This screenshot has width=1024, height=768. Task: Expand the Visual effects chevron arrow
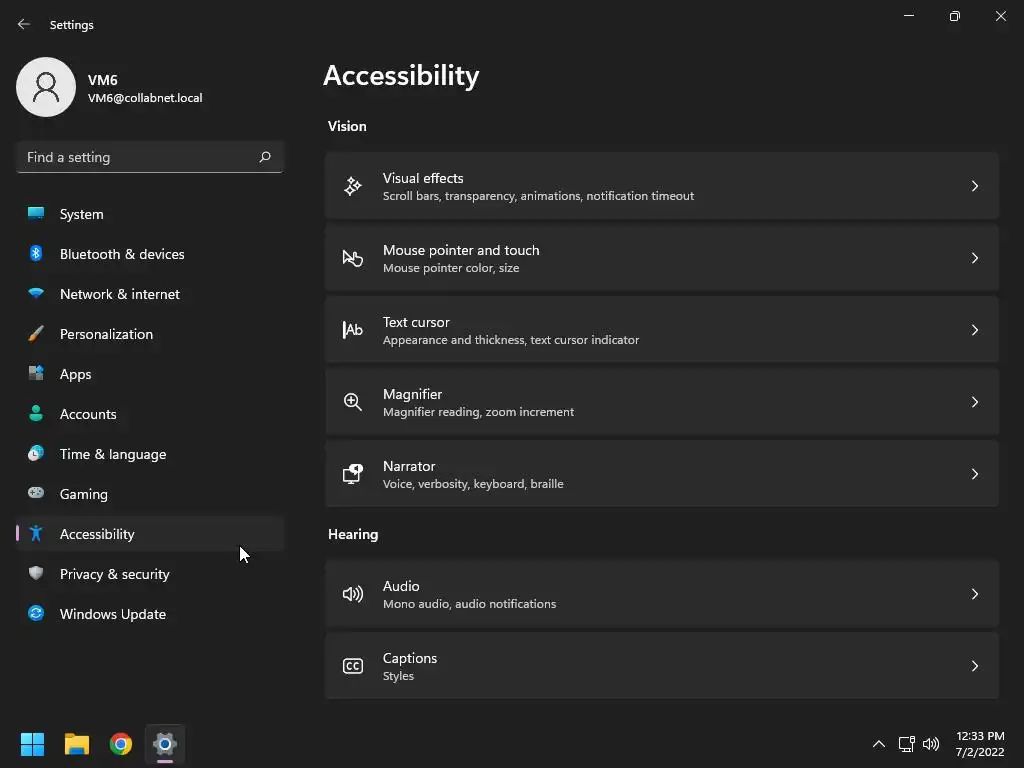click(975, 186)
